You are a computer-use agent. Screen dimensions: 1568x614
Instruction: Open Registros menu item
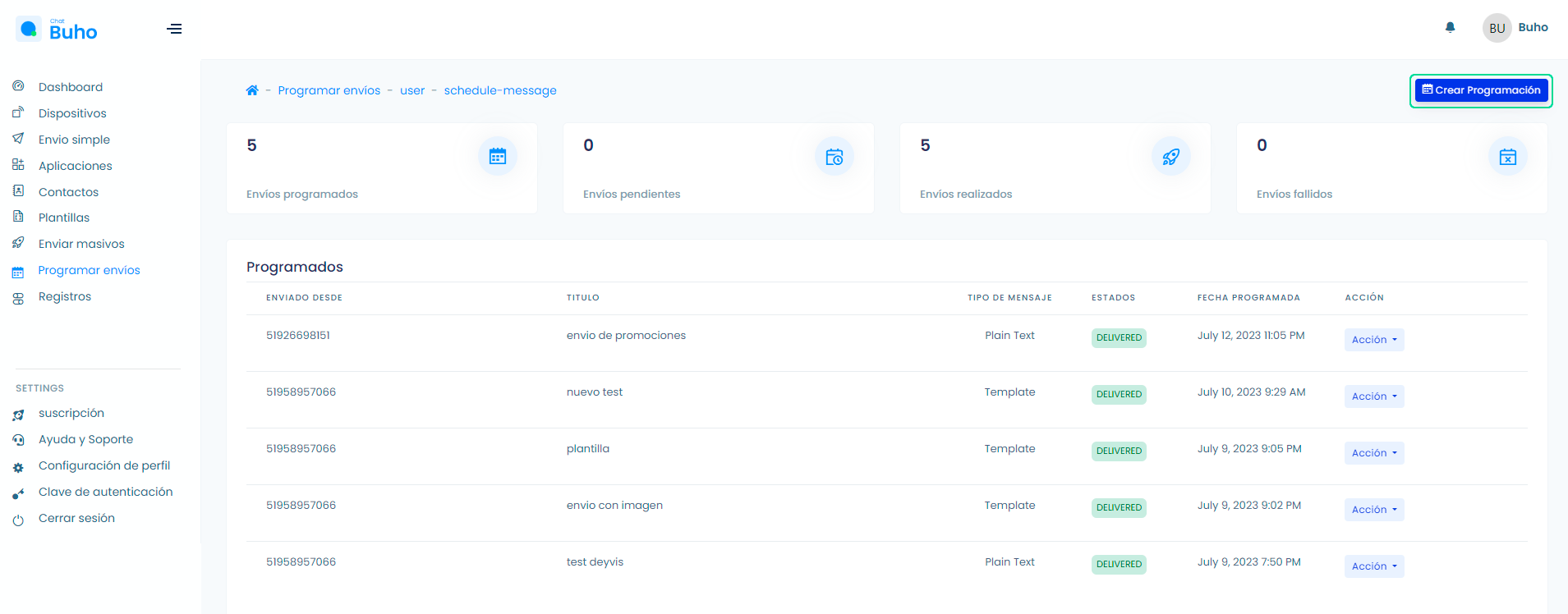pyautogui.click(x=65, y=296)
